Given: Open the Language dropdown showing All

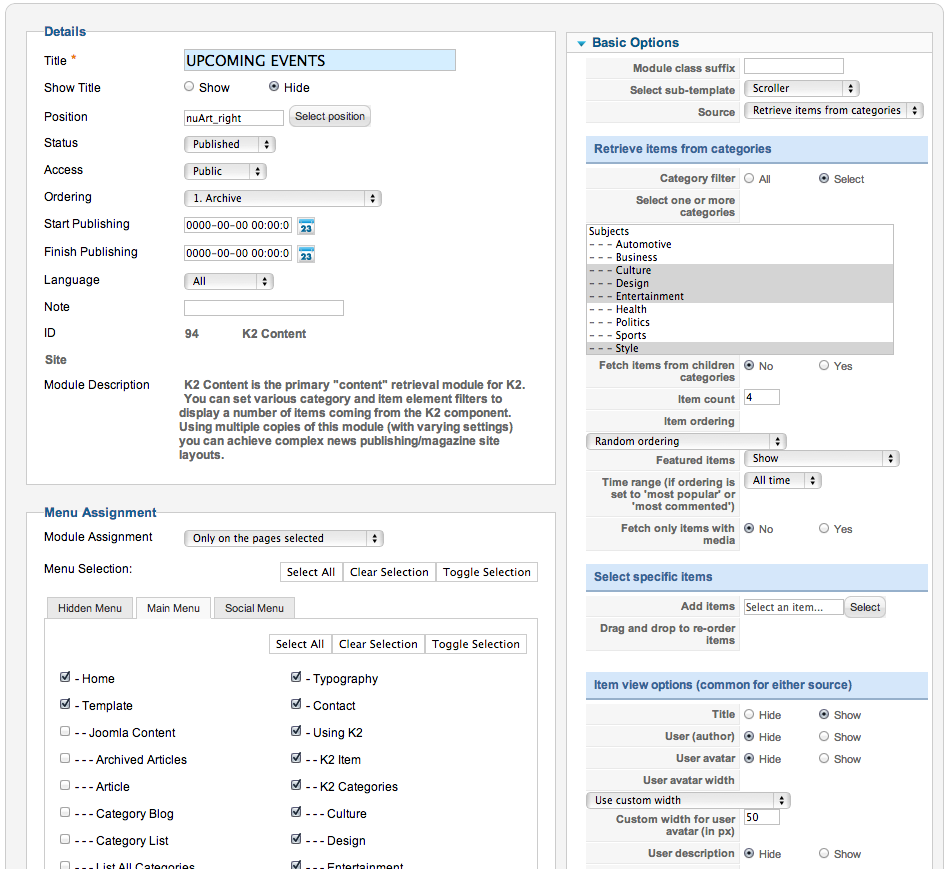Looking at the screenshot, I should tap(228, 281).
